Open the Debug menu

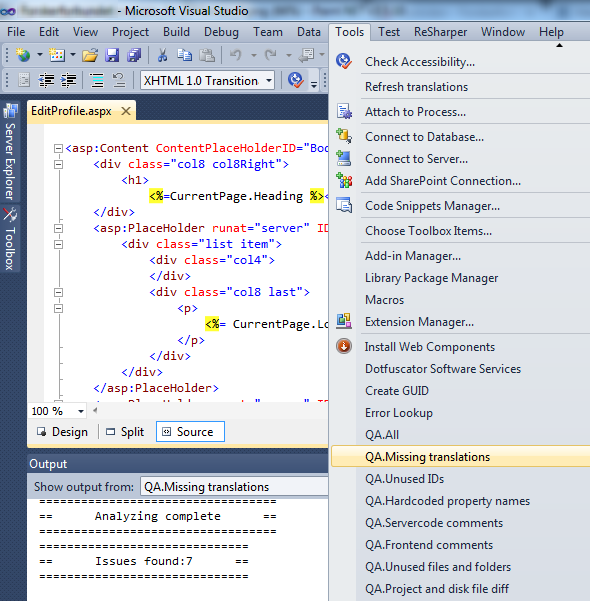tap(221, 32)
